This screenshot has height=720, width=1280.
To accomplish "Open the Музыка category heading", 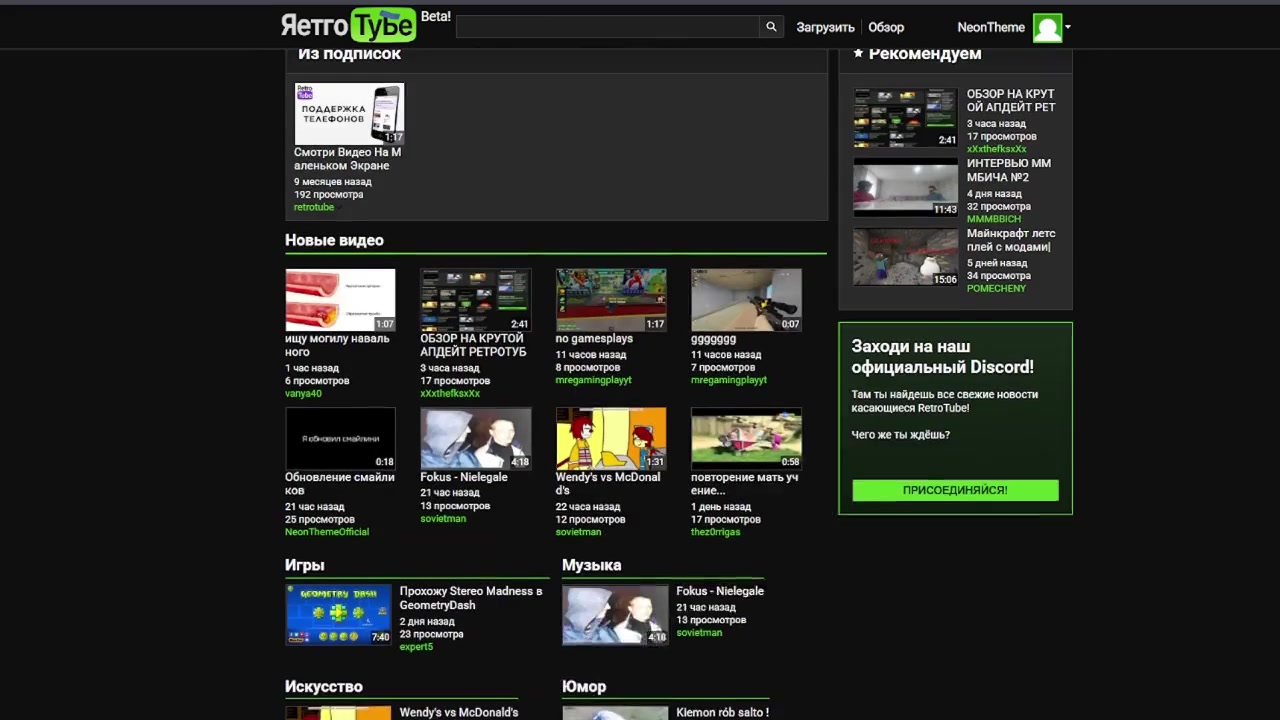I will tap(591, 565).
